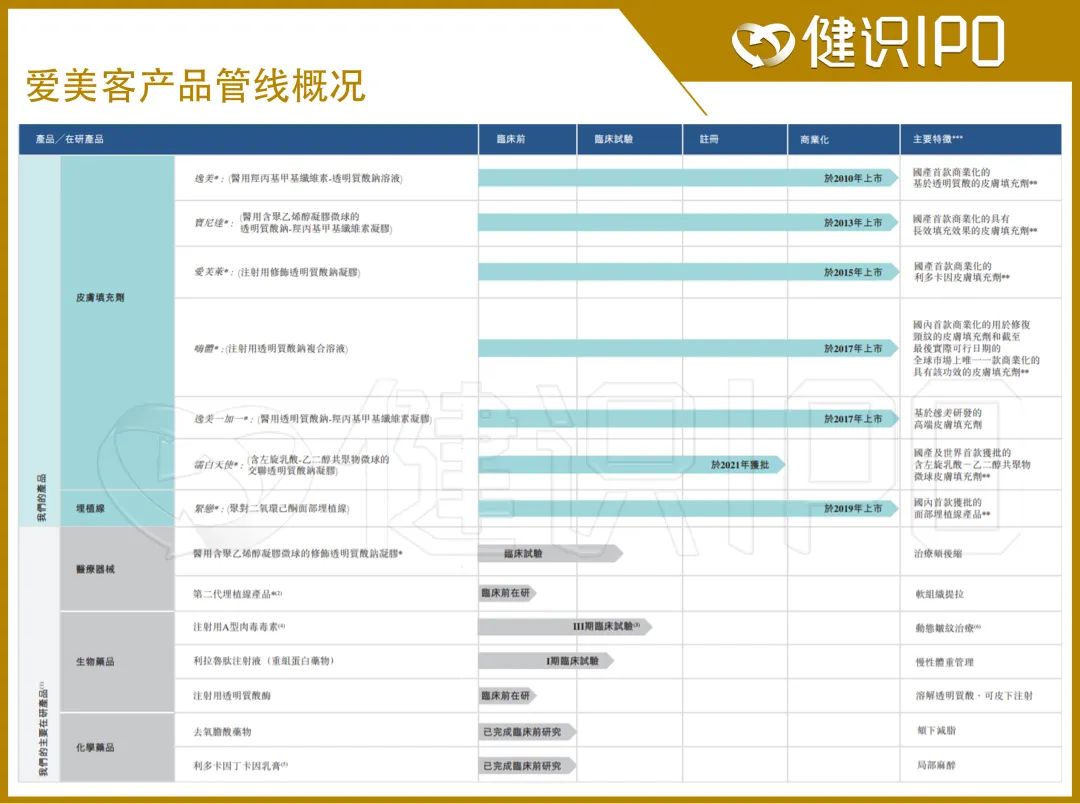Screen dimensions: 1080x804
Task: Click the 頦下減脂 feature text
Action: click(936, 730)
